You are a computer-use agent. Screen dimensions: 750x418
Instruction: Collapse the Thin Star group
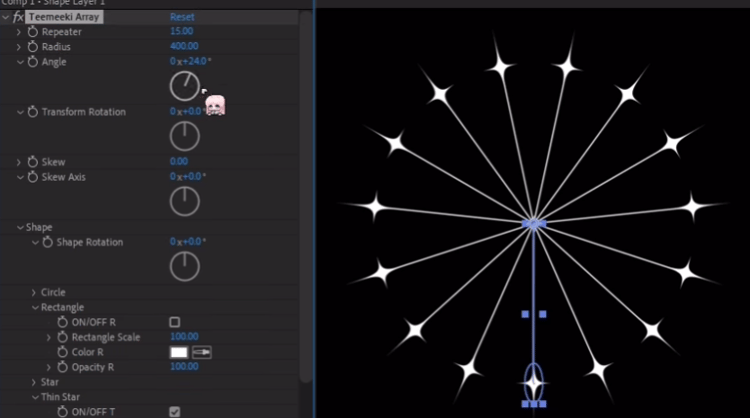(x=35, y=397)
